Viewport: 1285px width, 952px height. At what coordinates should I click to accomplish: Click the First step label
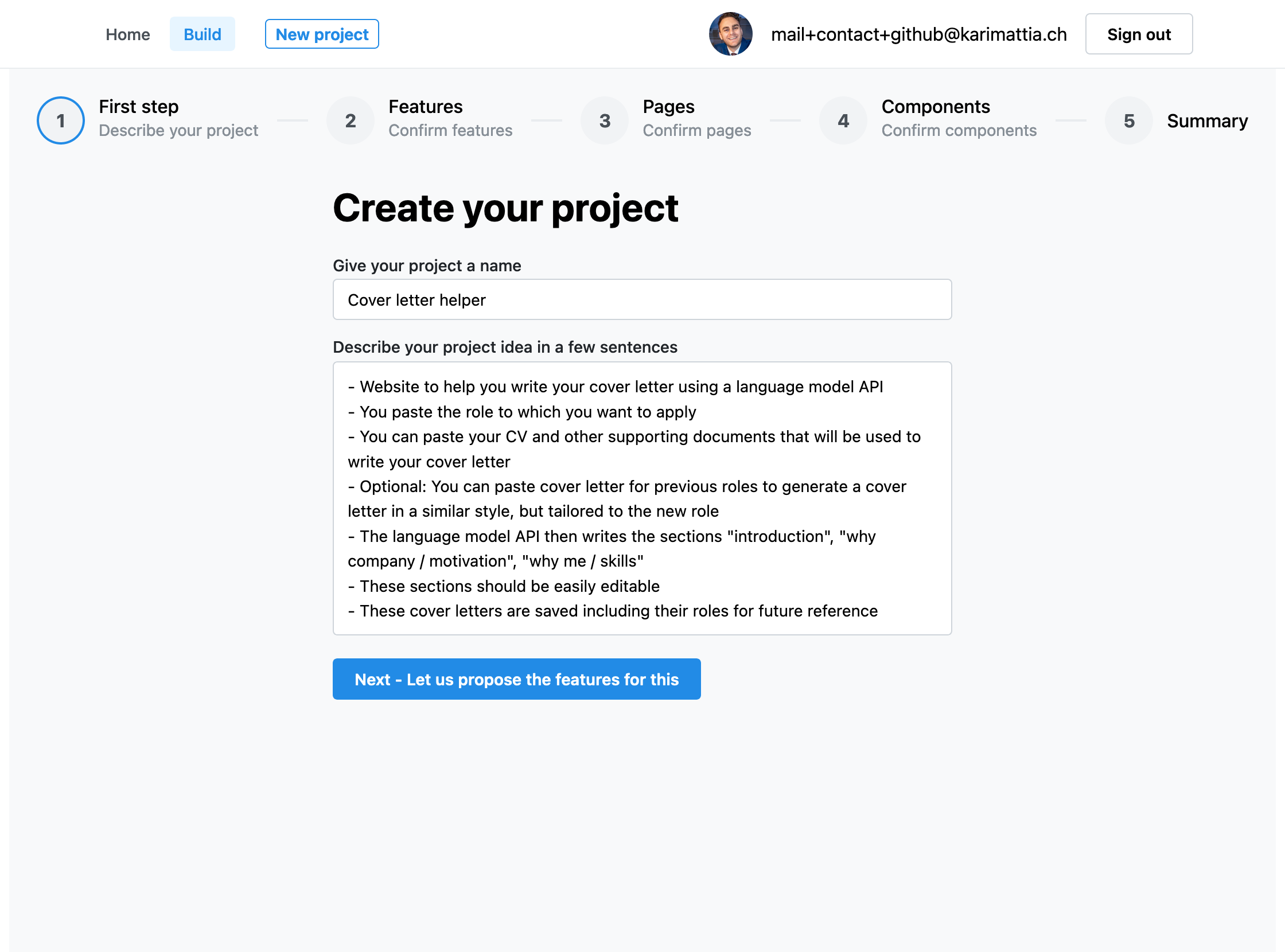138,107
